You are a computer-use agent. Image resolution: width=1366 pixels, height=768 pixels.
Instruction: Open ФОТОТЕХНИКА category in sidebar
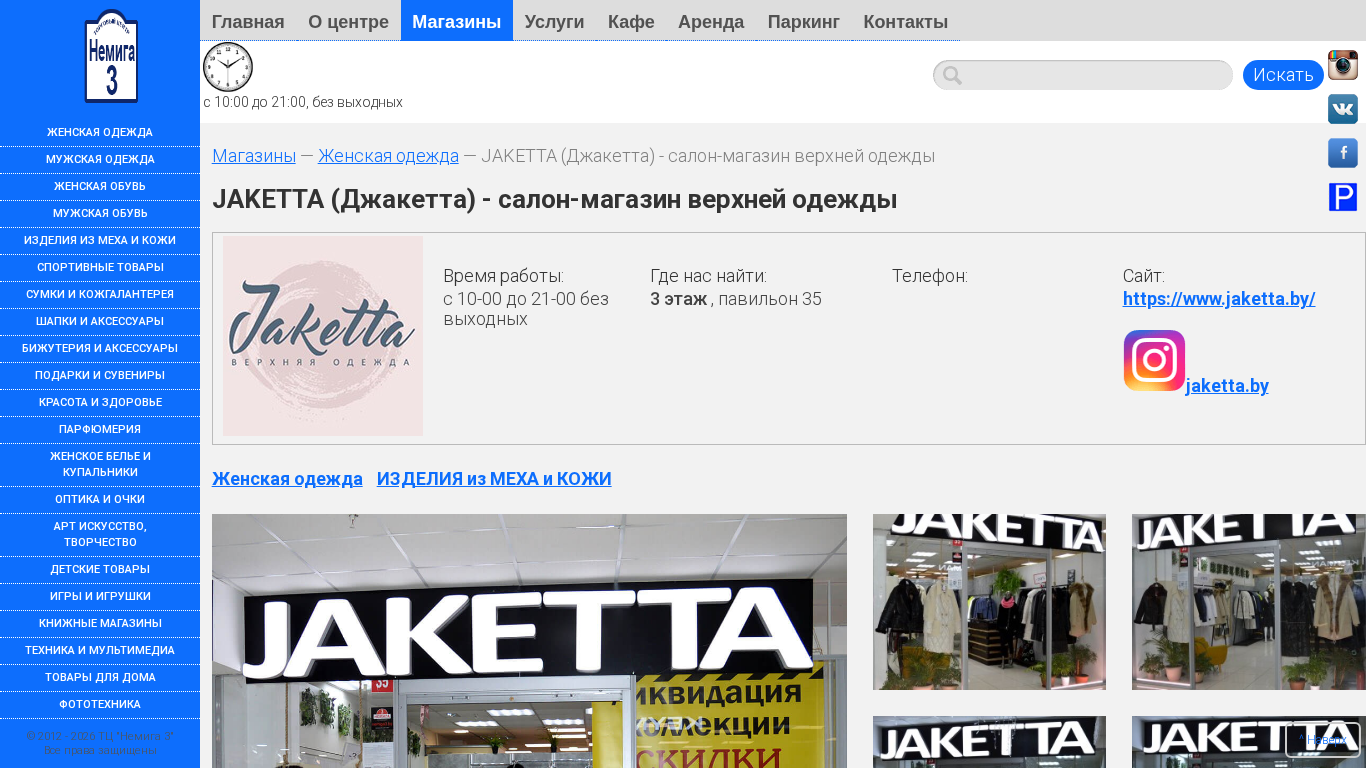(100, 704)
